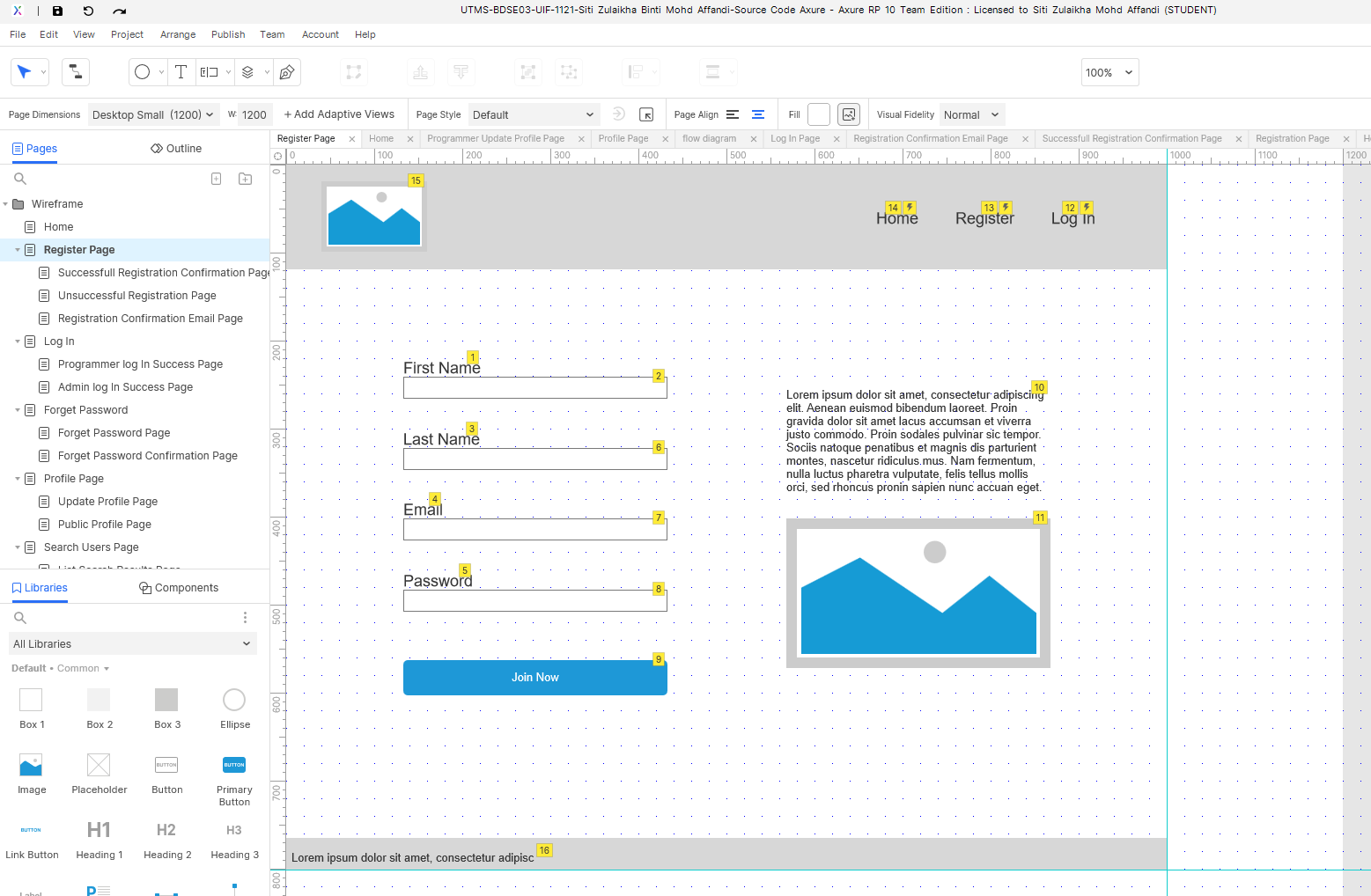This screenshot has width=1371, height=896.
Task: Search pages with the magnifier icon
Action: click(x=20, y=179)
